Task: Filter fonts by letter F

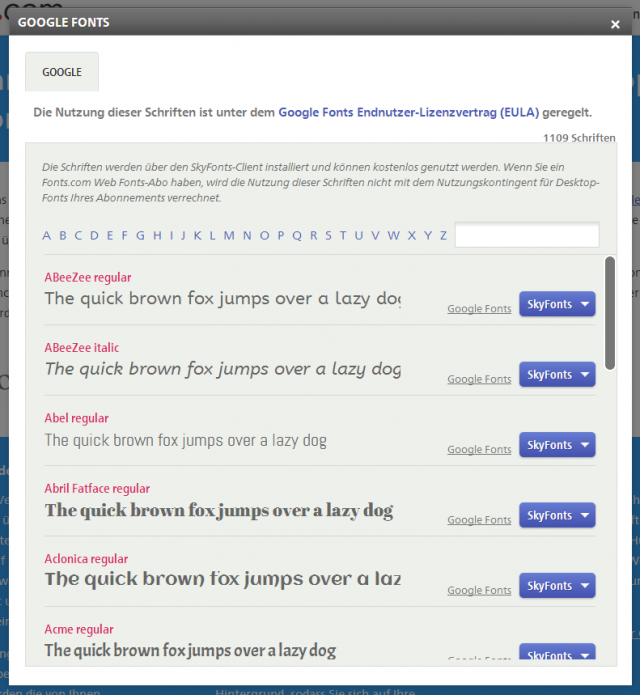Action: coord(125,235)
